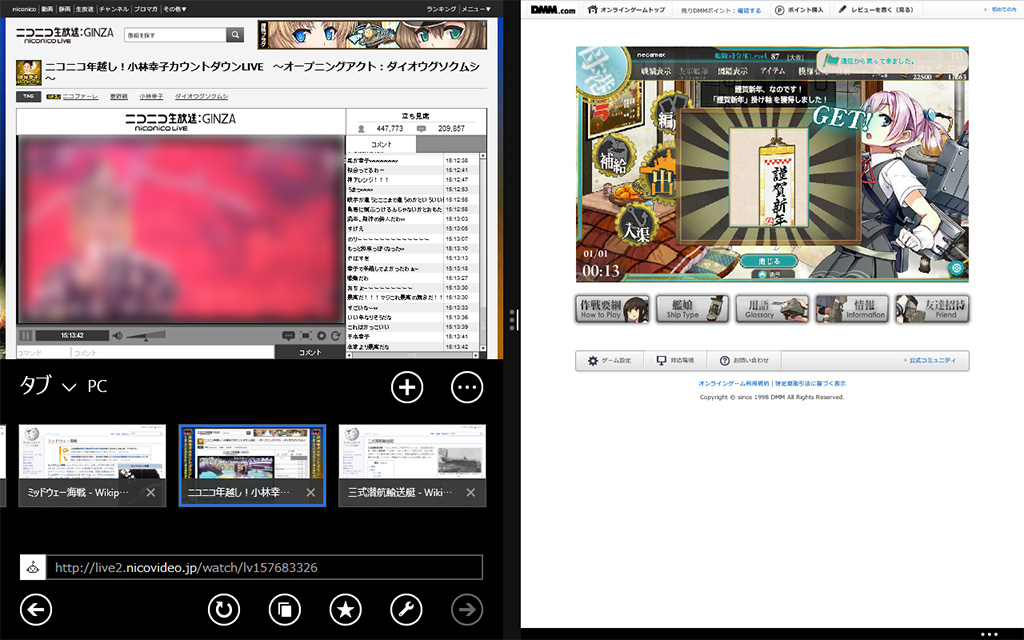Close the ミッドウェー海戦 Wikipedia tab

(151, 492)
